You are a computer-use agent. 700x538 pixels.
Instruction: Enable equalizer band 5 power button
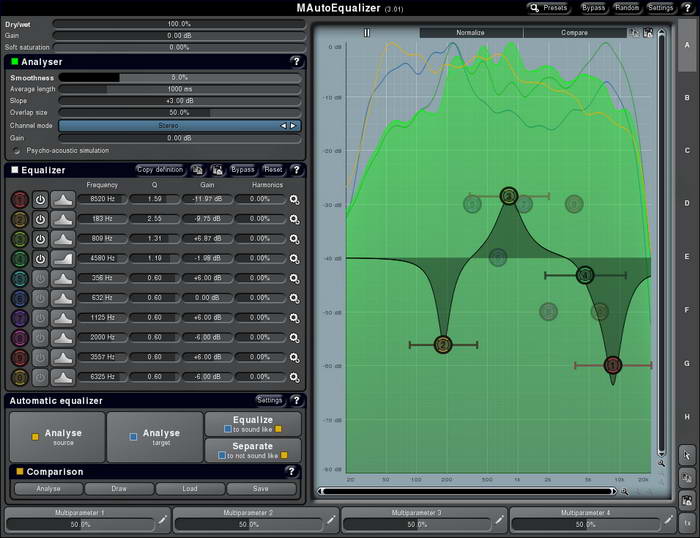coord(40,278)
